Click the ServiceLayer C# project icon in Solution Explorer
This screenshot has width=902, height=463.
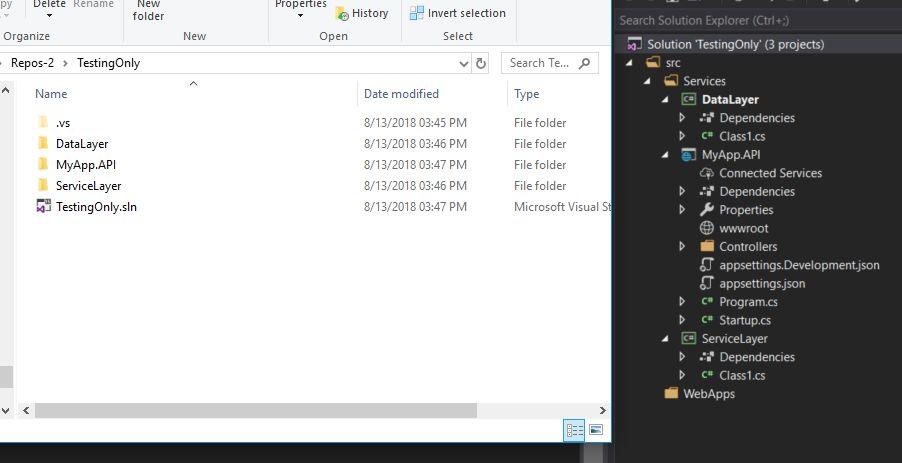tap(688, 339)
